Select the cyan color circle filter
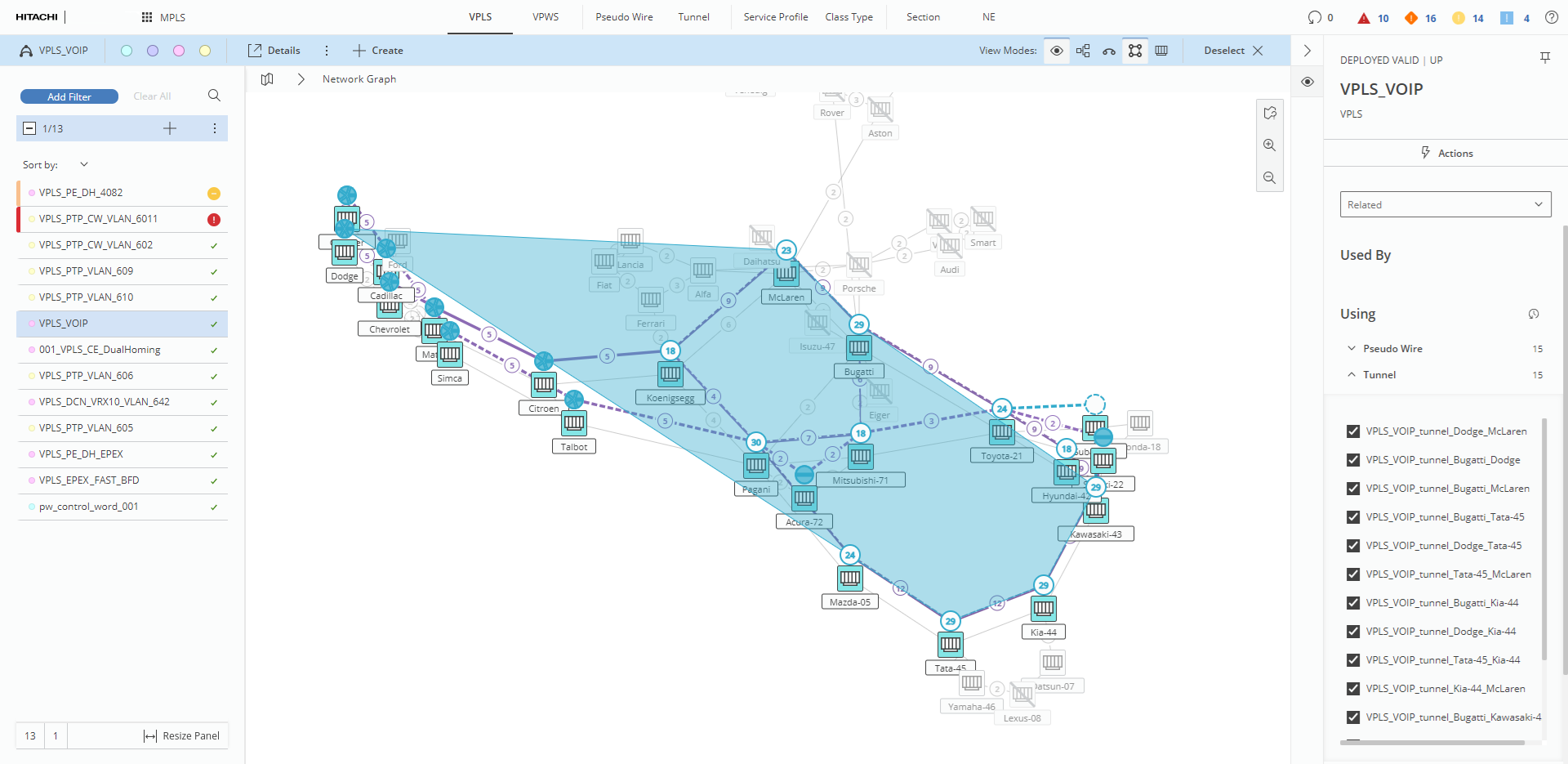 127,51
